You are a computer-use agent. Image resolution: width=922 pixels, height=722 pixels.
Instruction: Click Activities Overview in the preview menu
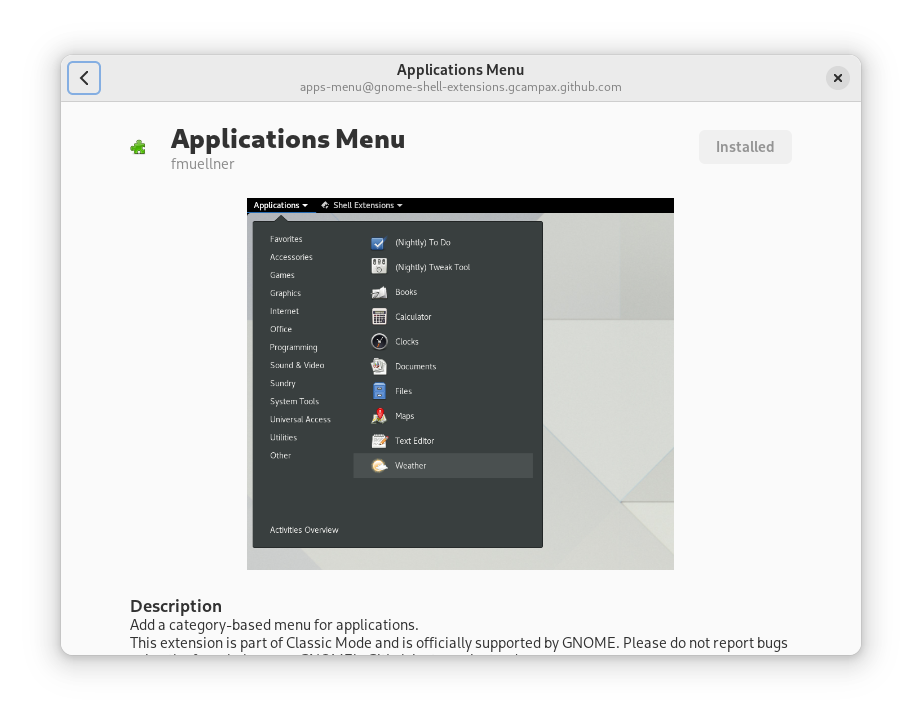[x=304, y=530]
